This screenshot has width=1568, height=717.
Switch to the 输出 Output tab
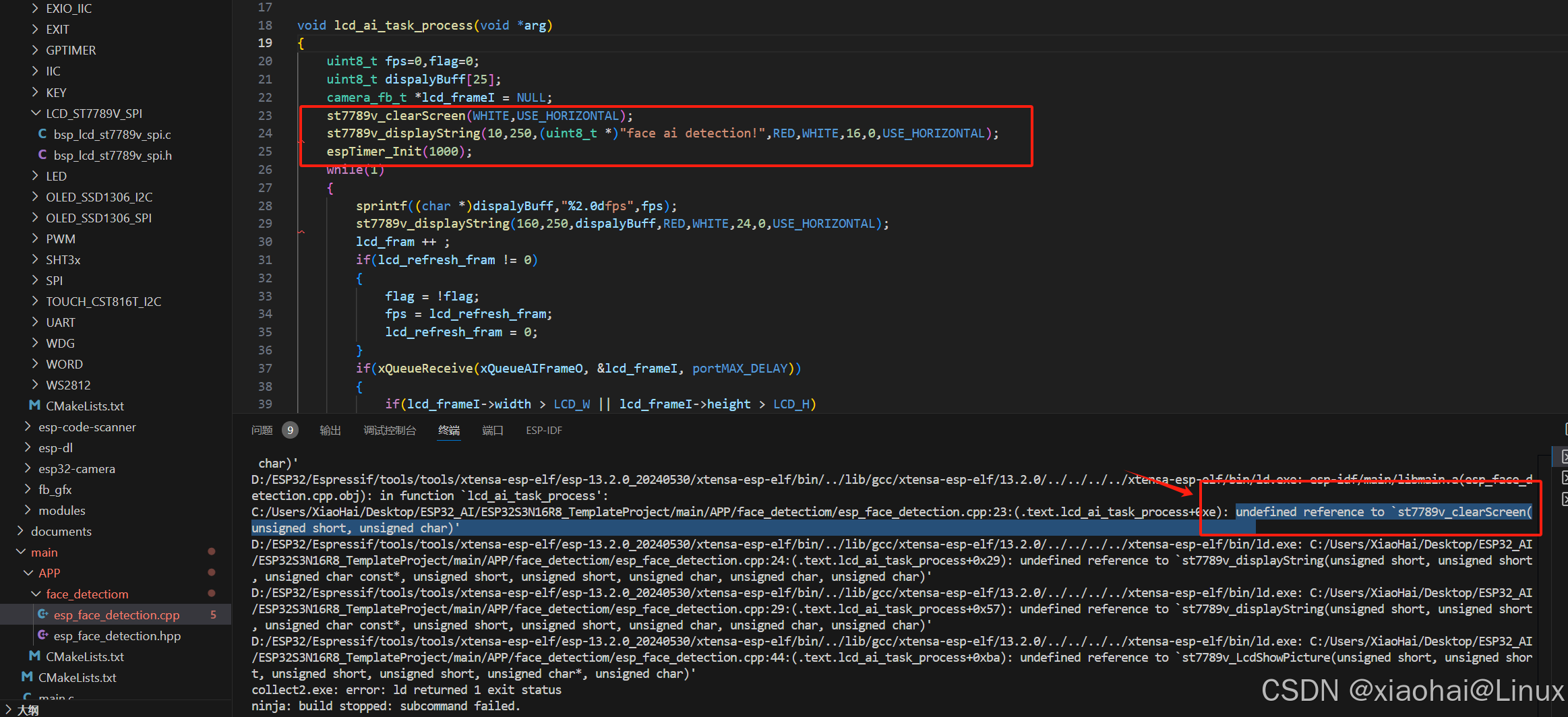[x=330, y=430]
